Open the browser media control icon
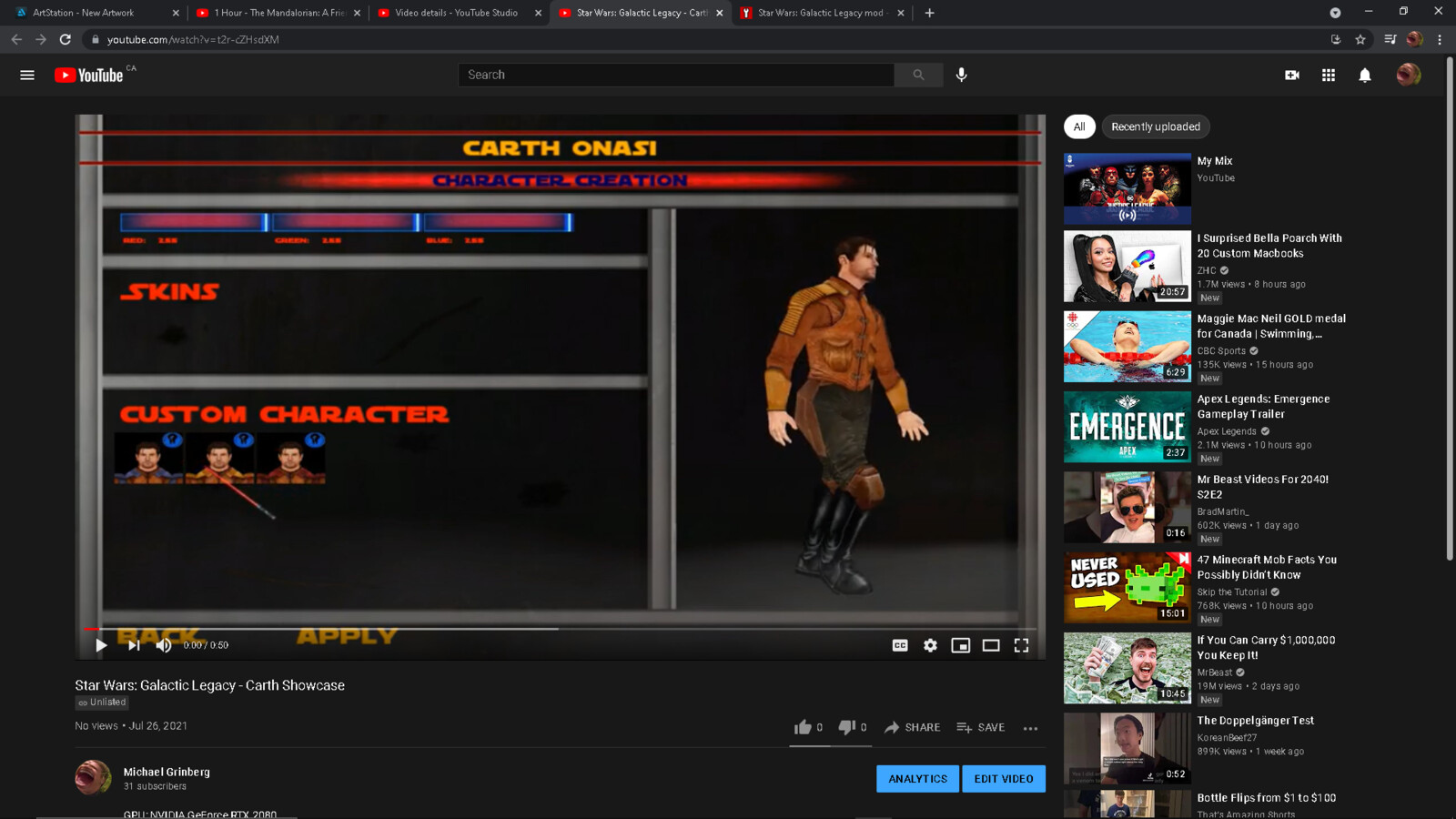 click(x=1390, y=39)
